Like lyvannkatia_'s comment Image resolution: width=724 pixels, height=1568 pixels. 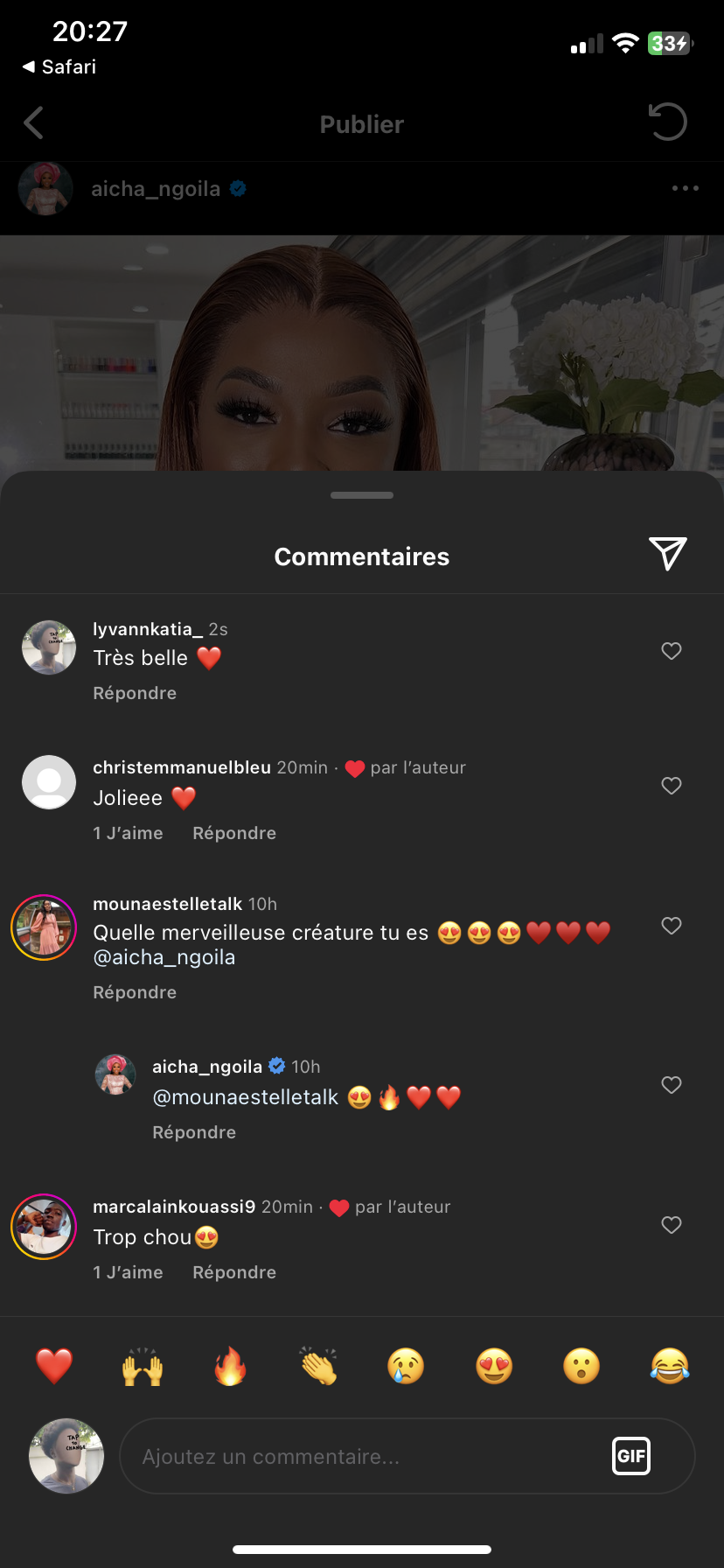click(x=672, y=651)
